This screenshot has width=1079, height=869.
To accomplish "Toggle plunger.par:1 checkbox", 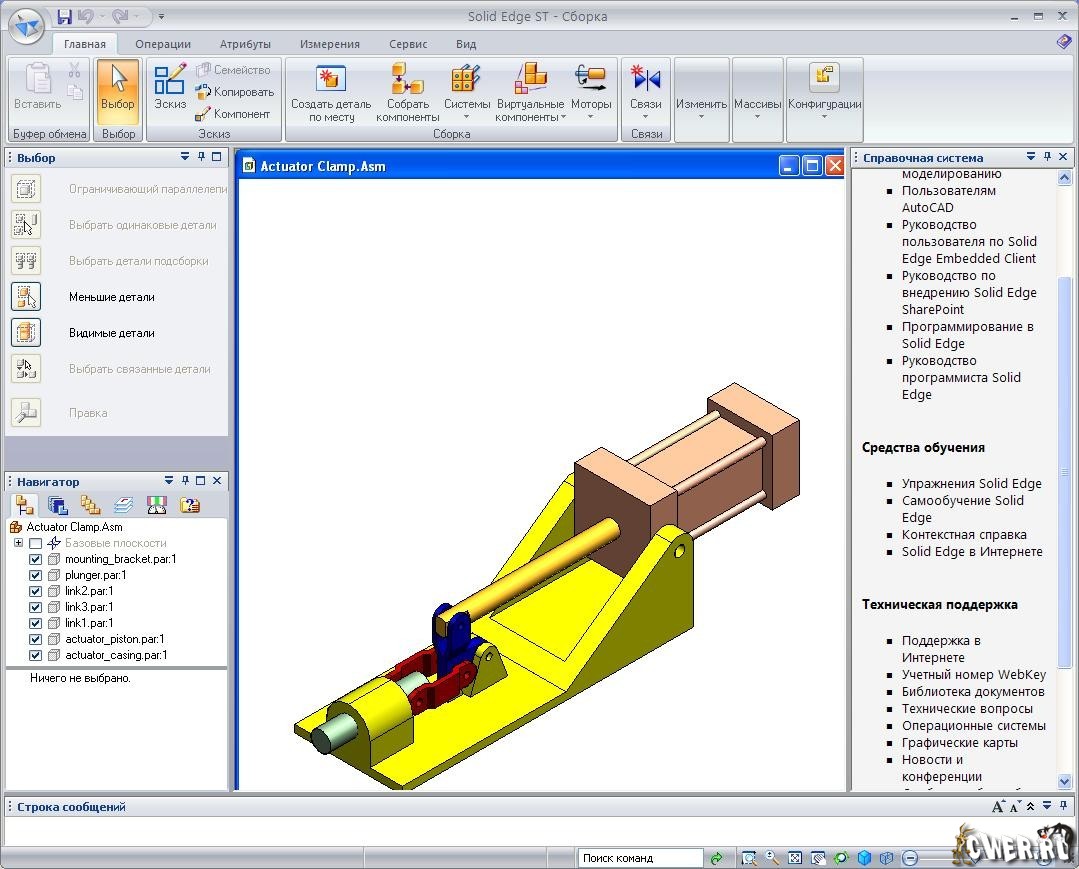I will tap(36, 576).
